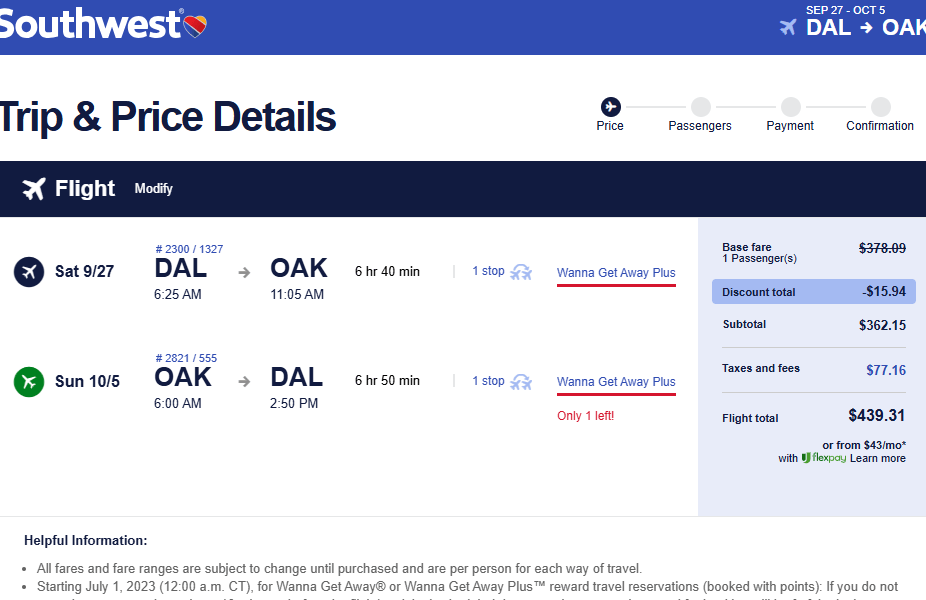This screenshot has width=926, height=600.
Task: Click the departing flight icon for Sat 9/27
Action: coord(30,271)
